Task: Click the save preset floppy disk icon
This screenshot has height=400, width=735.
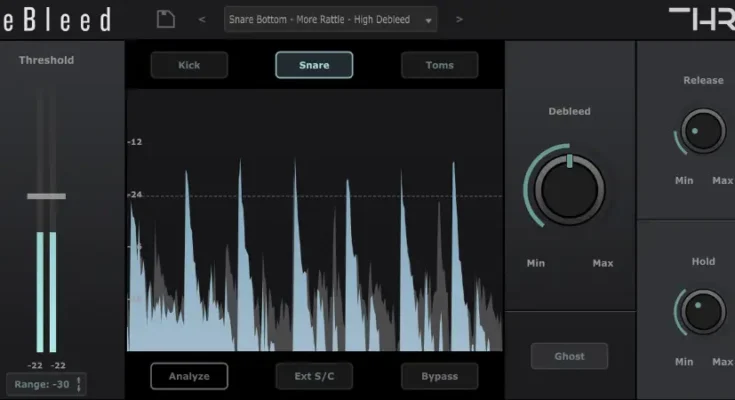Action: point(166,19)
